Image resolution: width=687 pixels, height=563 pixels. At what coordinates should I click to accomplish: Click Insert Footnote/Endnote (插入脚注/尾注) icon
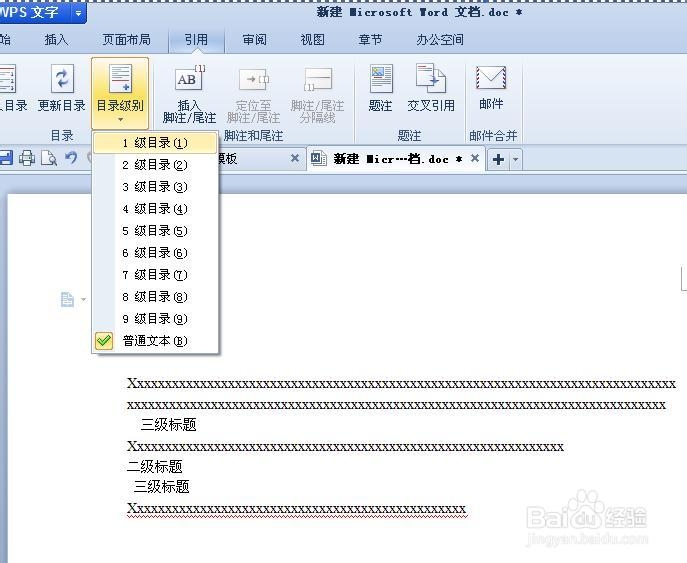point(189,80)
